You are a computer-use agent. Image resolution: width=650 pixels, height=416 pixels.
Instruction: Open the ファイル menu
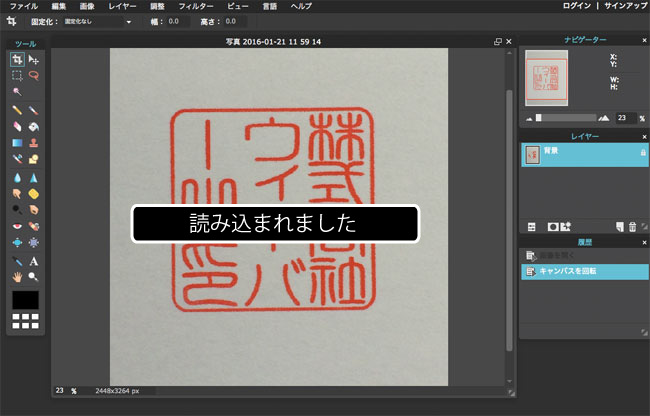[24, 6]
